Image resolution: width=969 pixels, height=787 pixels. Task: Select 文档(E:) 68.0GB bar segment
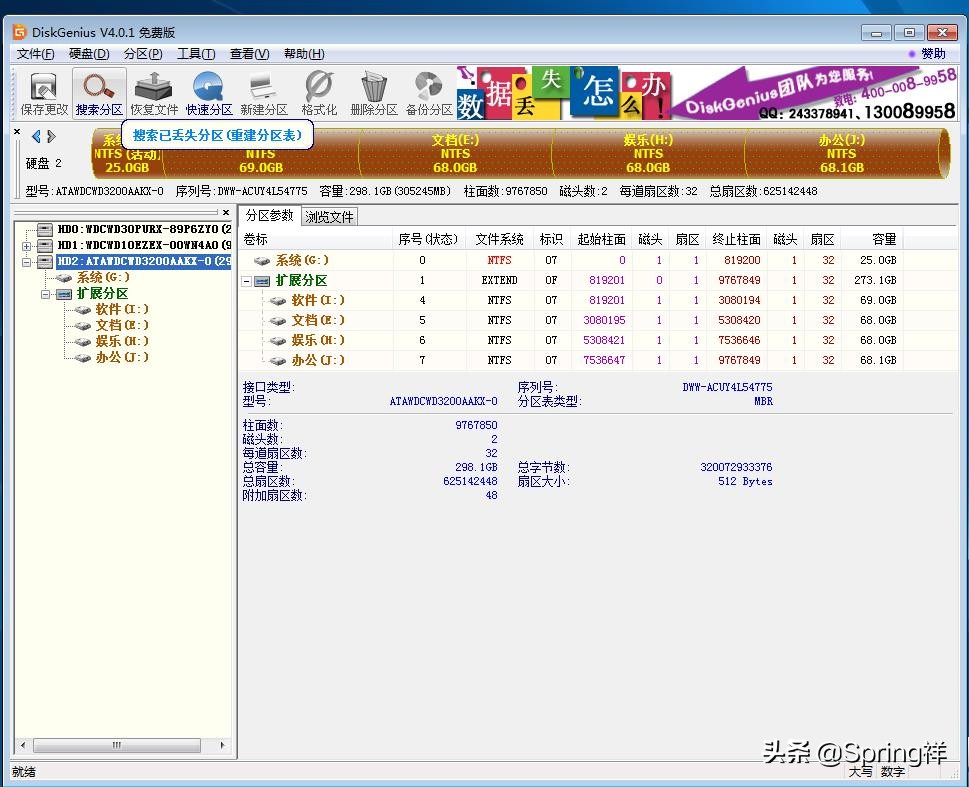click(x=455, y=153)
